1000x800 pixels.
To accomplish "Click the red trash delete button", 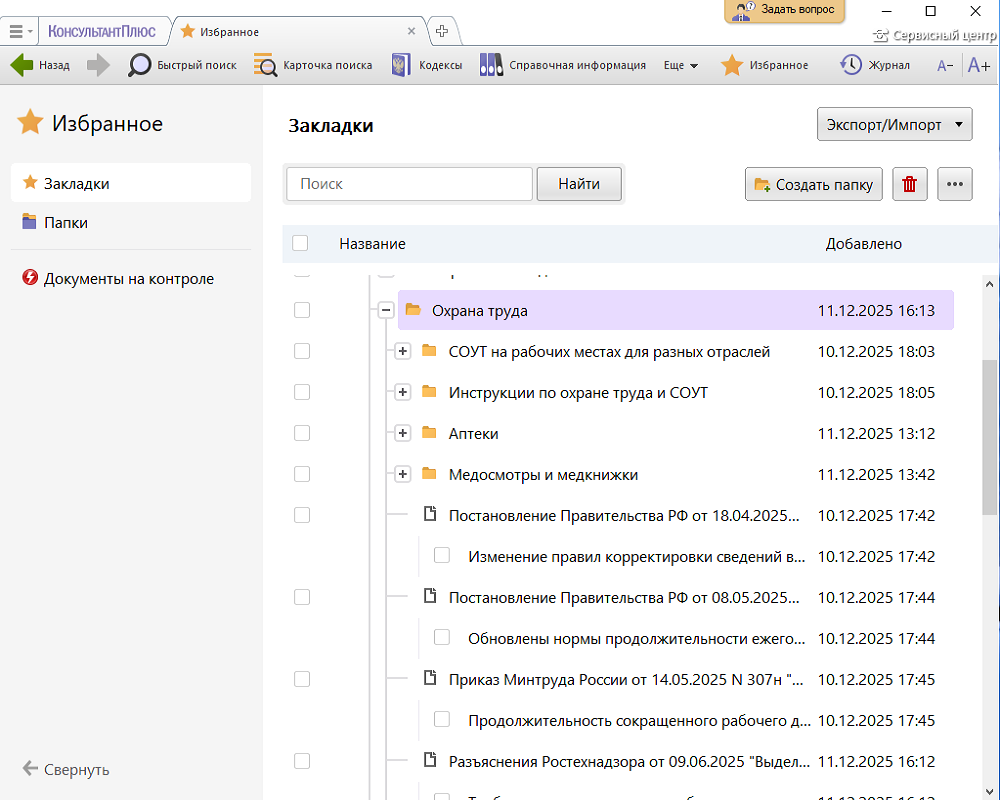I will (x=910, y=184).
